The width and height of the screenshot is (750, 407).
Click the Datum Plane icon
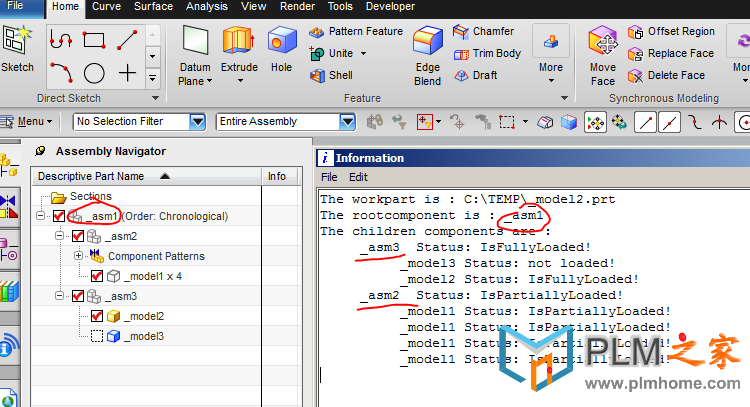(195, 41)
